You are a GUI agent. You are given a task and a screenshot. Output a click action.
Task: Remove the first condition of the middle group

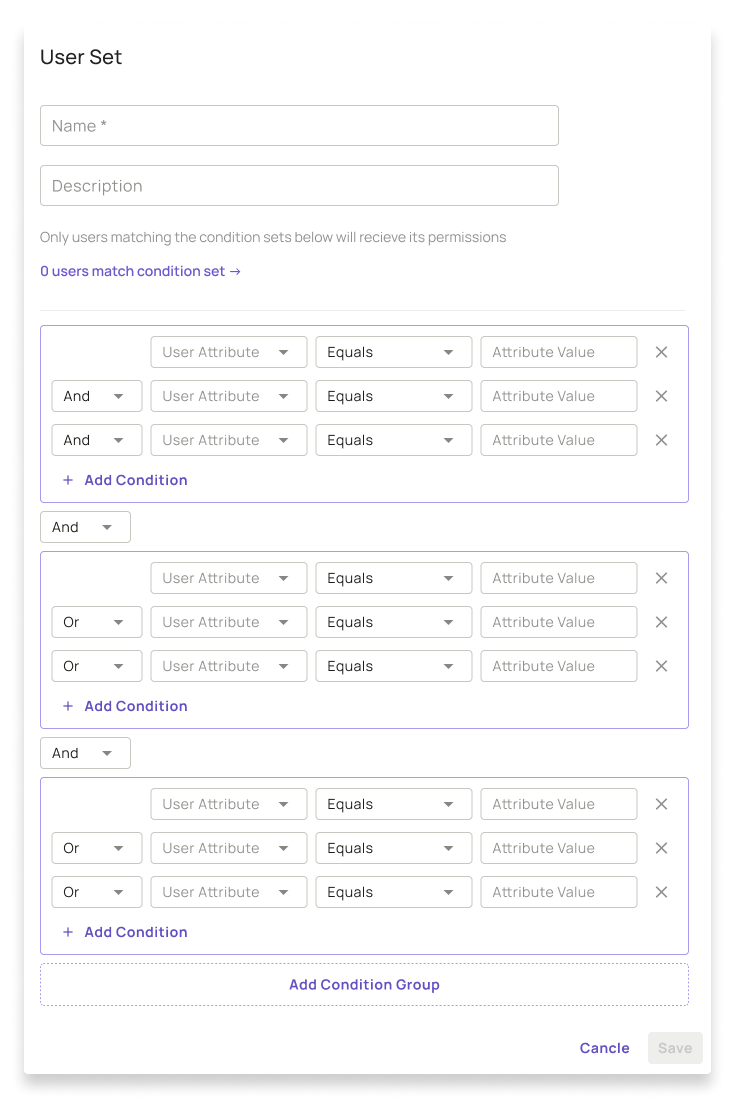(661, 578)
